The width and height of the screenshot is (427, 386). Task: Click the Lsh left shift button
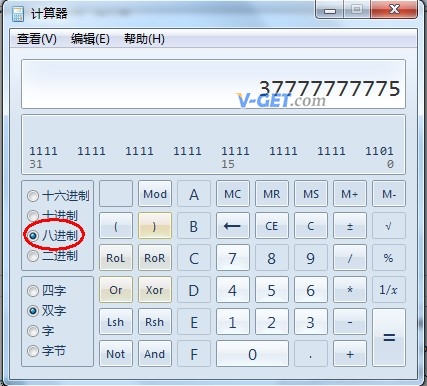click(x=116, y=322)
